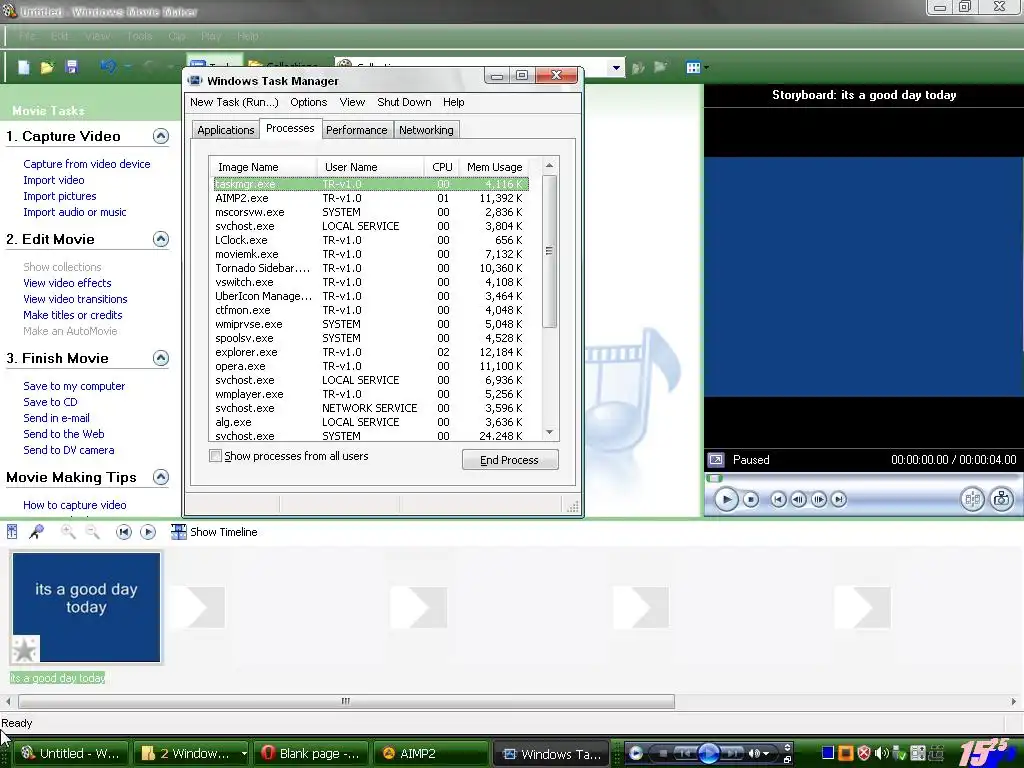The width and height of the screenshot is (1024, 768).
Task: Take a picture with the camera icon
Action: click(x=1001, y=500)
